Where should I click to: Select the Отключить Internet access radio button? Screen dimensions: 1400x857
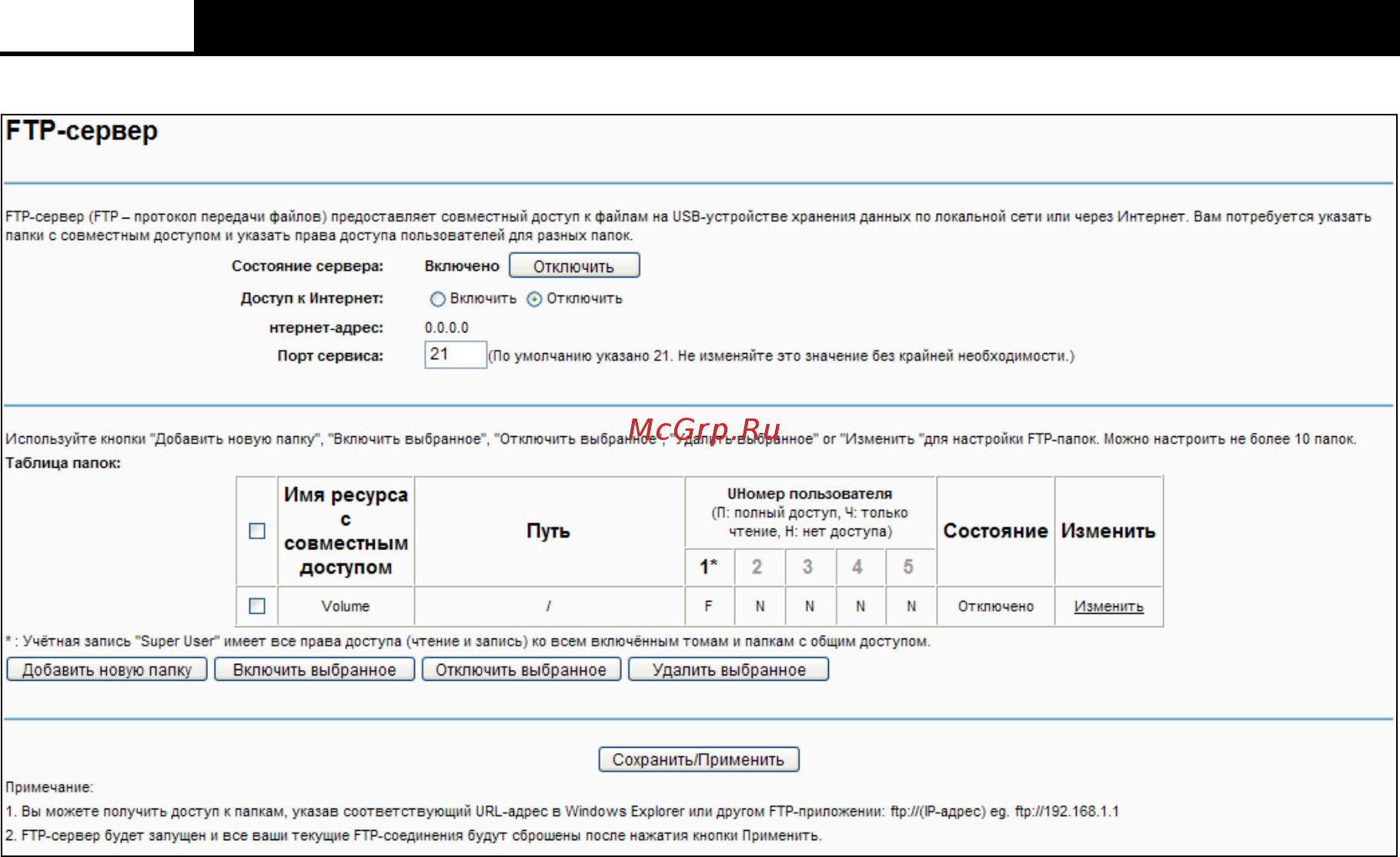534,299
